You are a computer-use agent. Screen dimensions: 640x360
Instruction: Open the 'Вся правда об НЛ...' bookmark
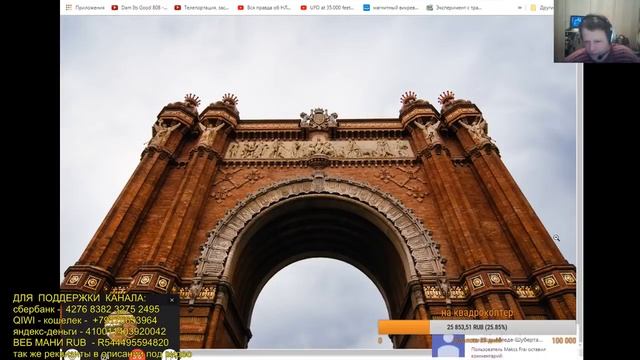click(264, 7)
